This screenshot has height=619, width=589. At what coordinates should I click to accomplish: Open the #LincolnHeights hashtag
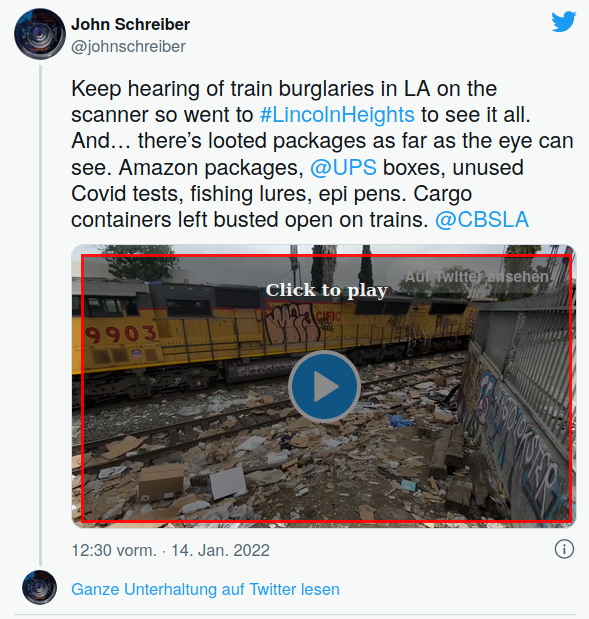tap(337, 115)
